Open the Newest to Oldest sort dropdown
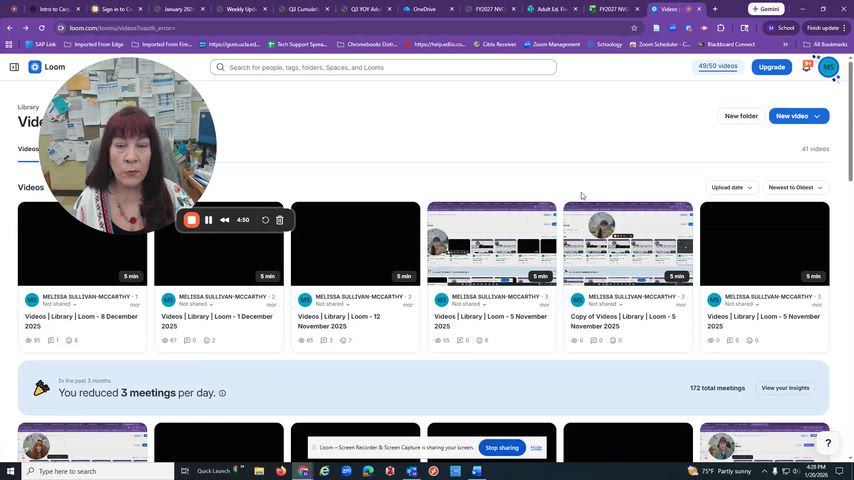The image size is (854, 480). coord(795,187)
